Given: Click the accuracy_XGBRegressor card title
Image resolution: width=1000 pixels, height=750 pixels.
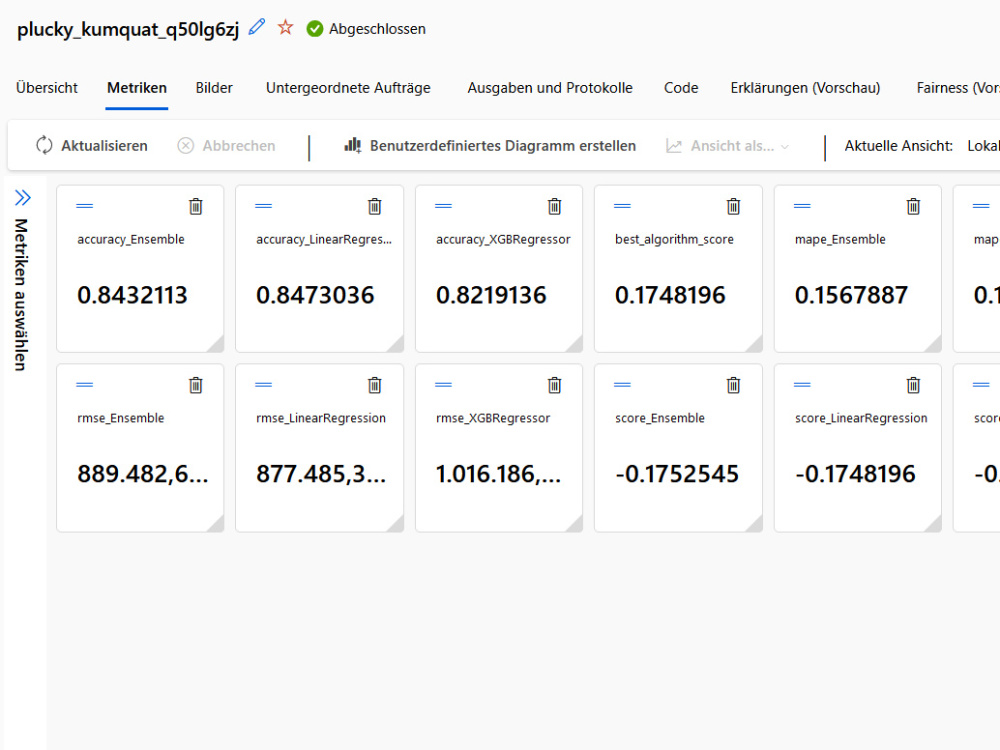Looking at the screenshot, I should [x=503, y=240].
